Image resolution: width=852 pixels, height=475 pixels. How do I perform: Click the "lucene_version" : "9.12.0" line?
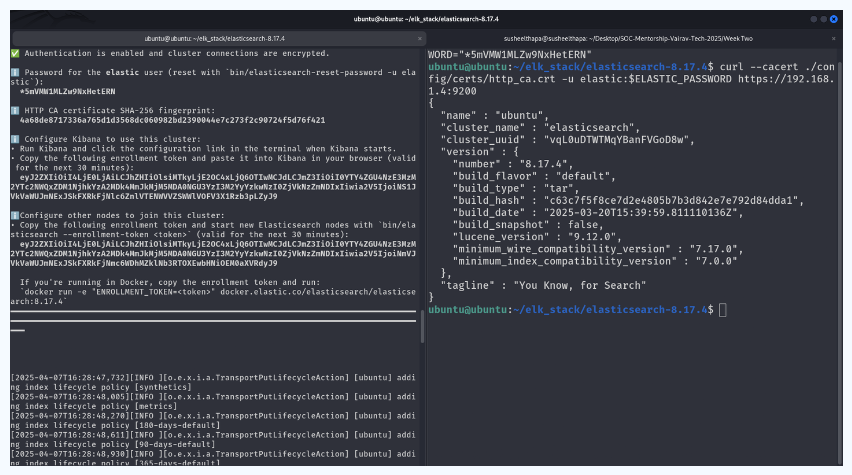tap(537, 237)
